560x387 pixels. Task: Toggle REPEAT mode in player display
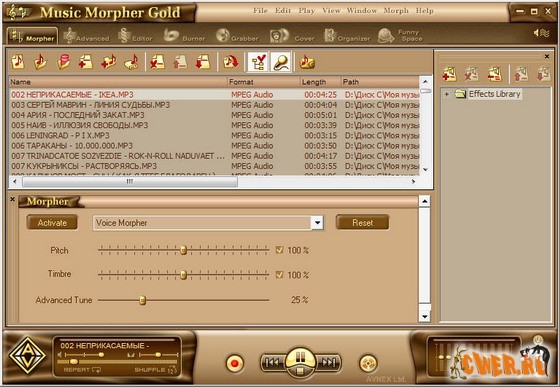click(x=82, y=370)
